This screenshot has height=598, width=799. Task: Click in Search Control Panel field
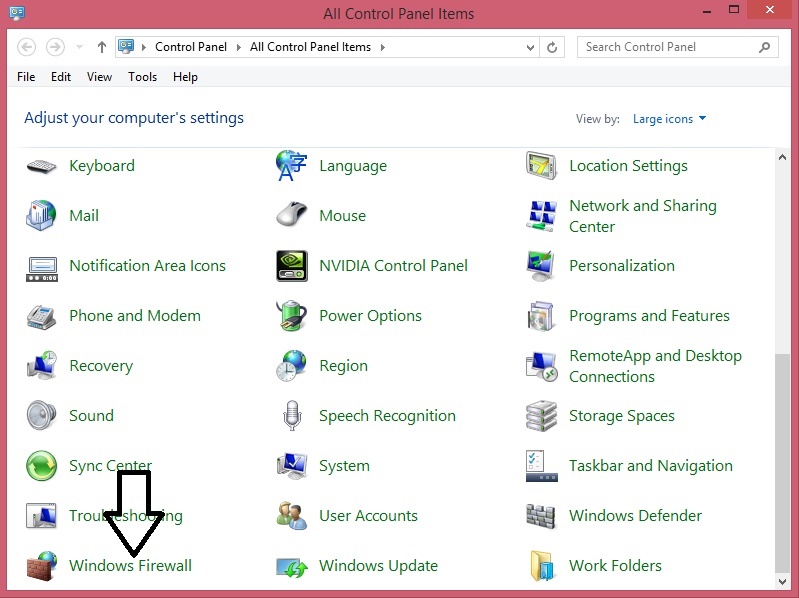pyautogui.click(x=677, y=47)
